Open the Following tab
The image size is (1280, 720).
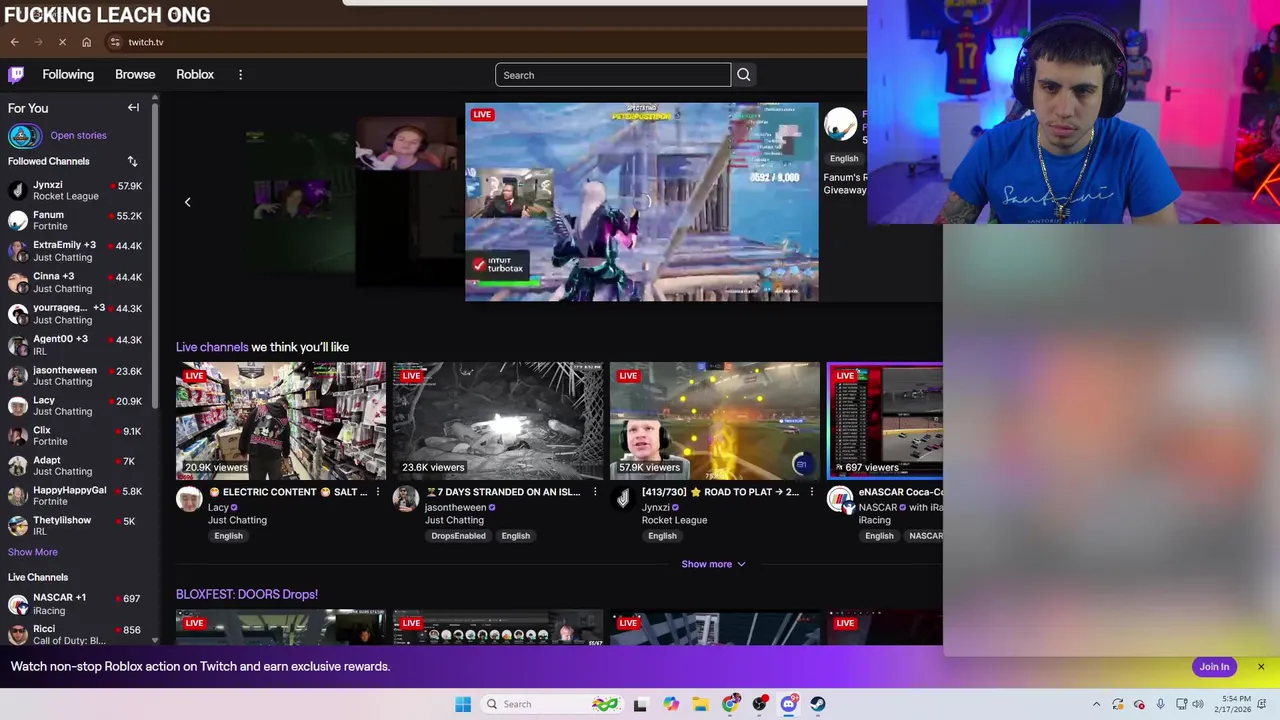[x=68, y=75]
